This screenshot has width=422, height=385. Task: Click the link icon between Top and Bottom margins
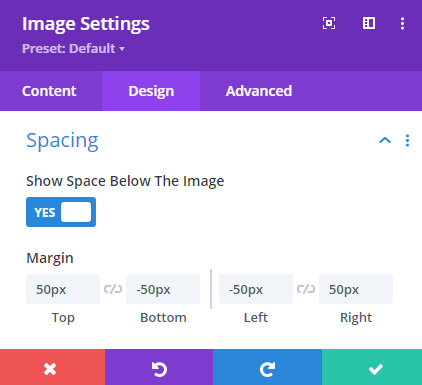point(113,289)
